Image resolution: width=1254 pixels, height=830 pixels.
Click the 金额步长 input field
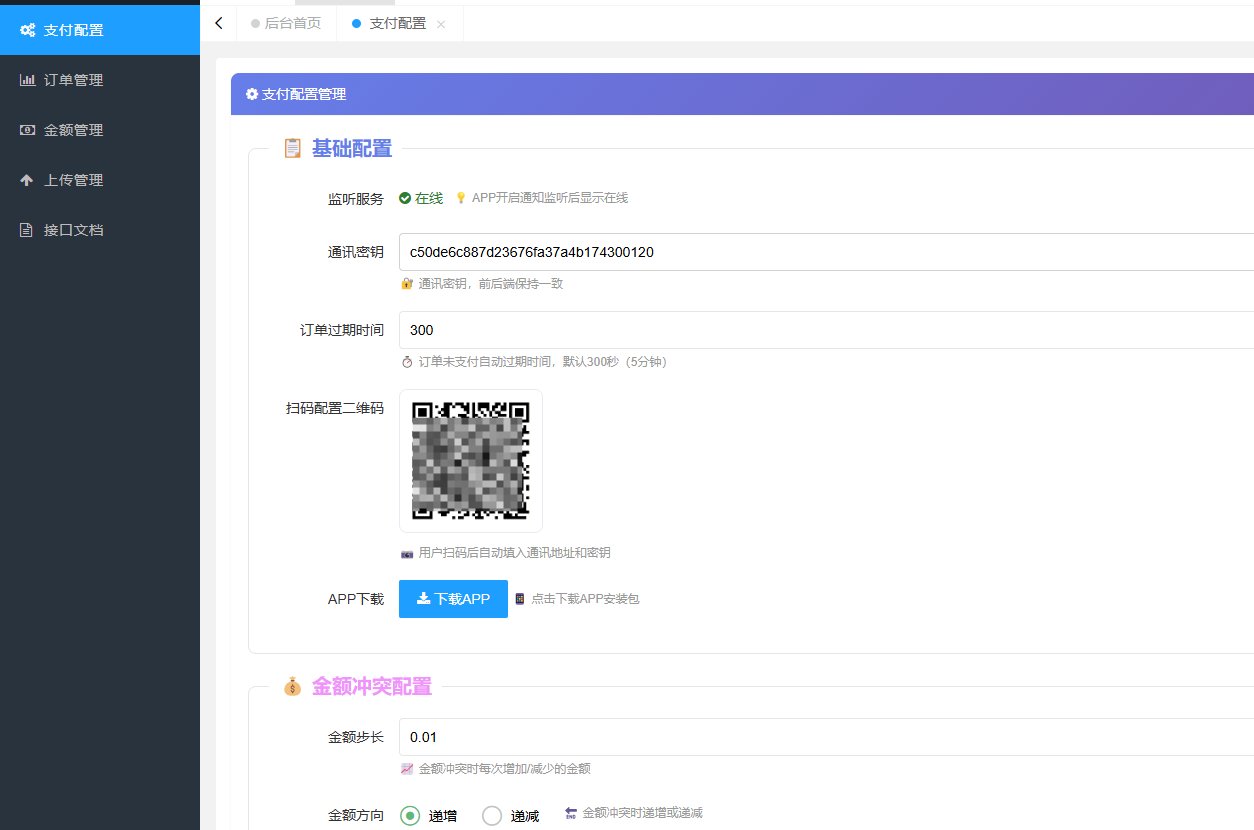[826, 737]
